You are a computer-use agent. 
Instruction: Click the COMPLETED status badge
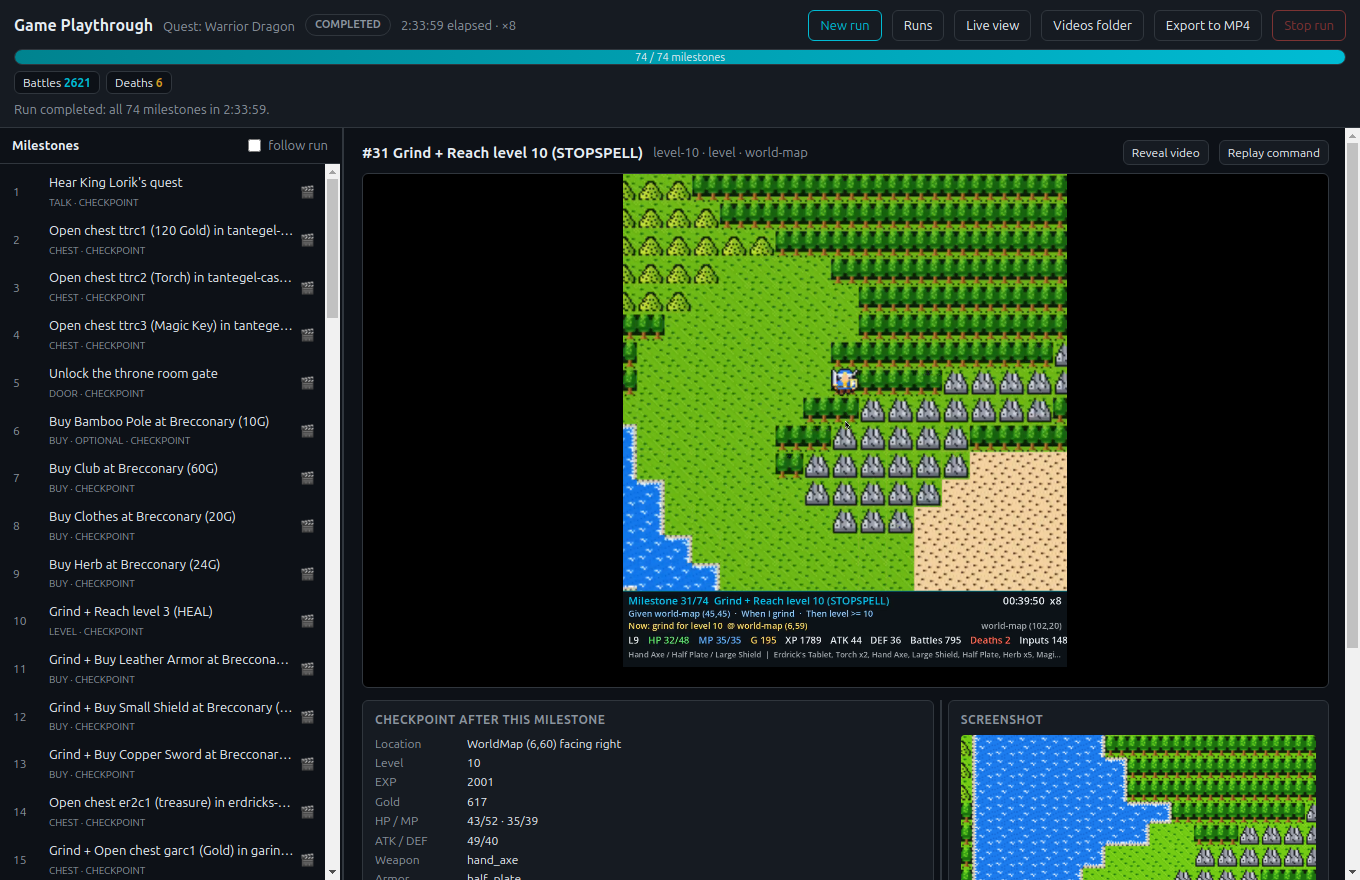tap(348, 24)
